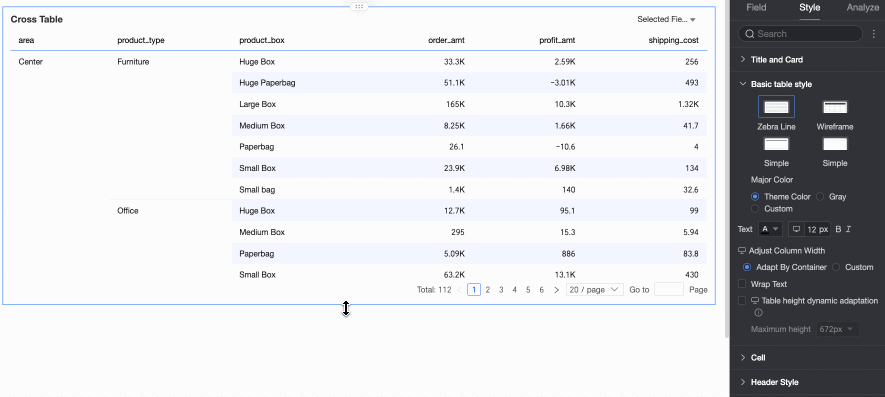Click the next page arrow in pagination
Image resolution: width=885 pixels, height=397 pixels.
pyautogui.click(x=557, y=290)
